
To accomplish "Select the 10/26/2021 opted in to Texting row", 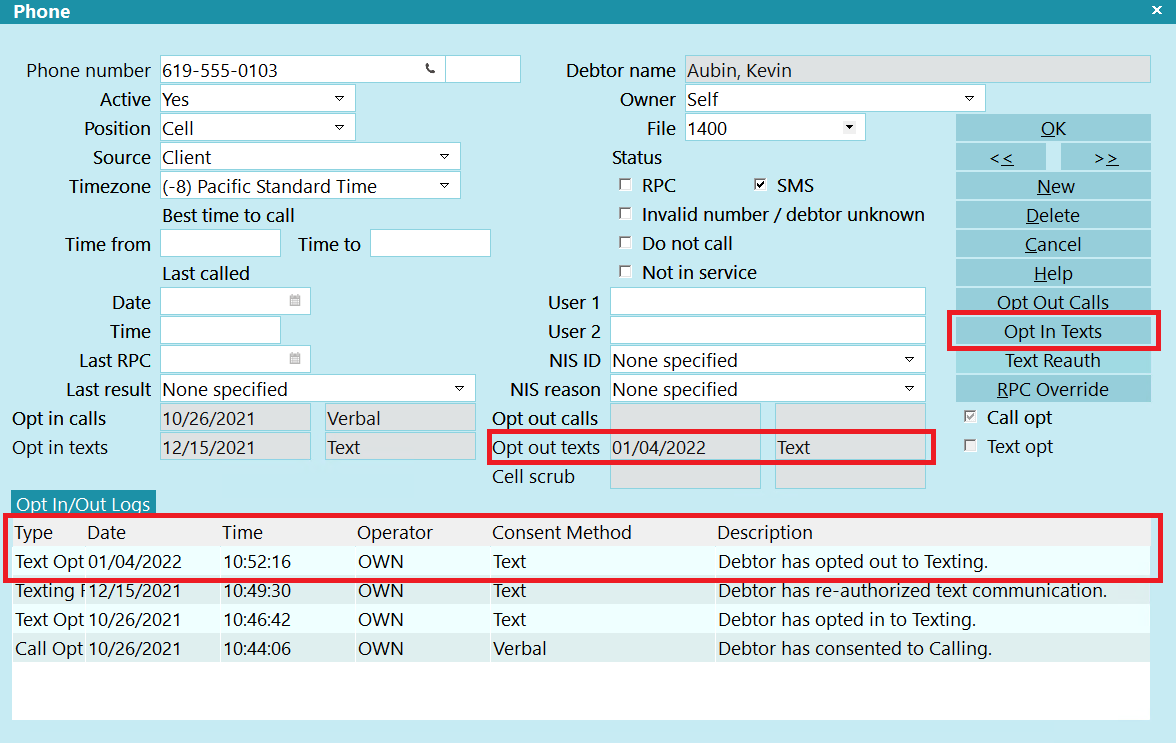I will coord(581,620).
